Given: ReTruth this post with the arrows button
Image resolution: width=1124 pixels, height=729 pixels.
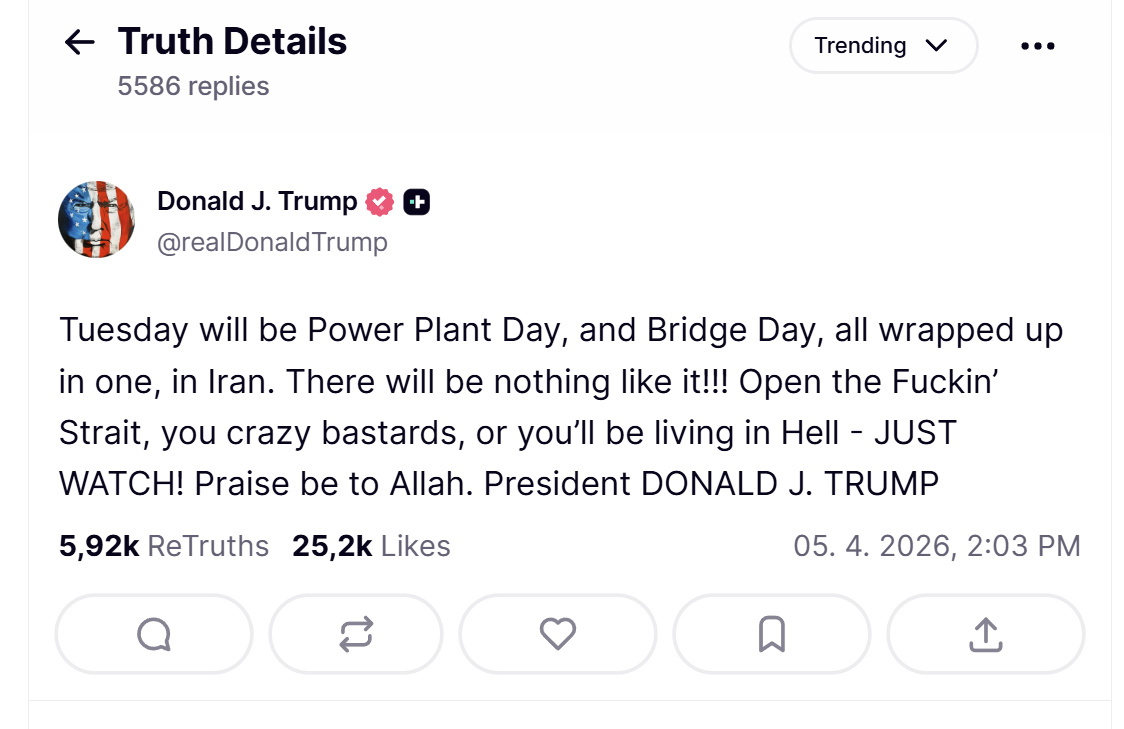Looking at the screenshot, I should coord(356,634).
